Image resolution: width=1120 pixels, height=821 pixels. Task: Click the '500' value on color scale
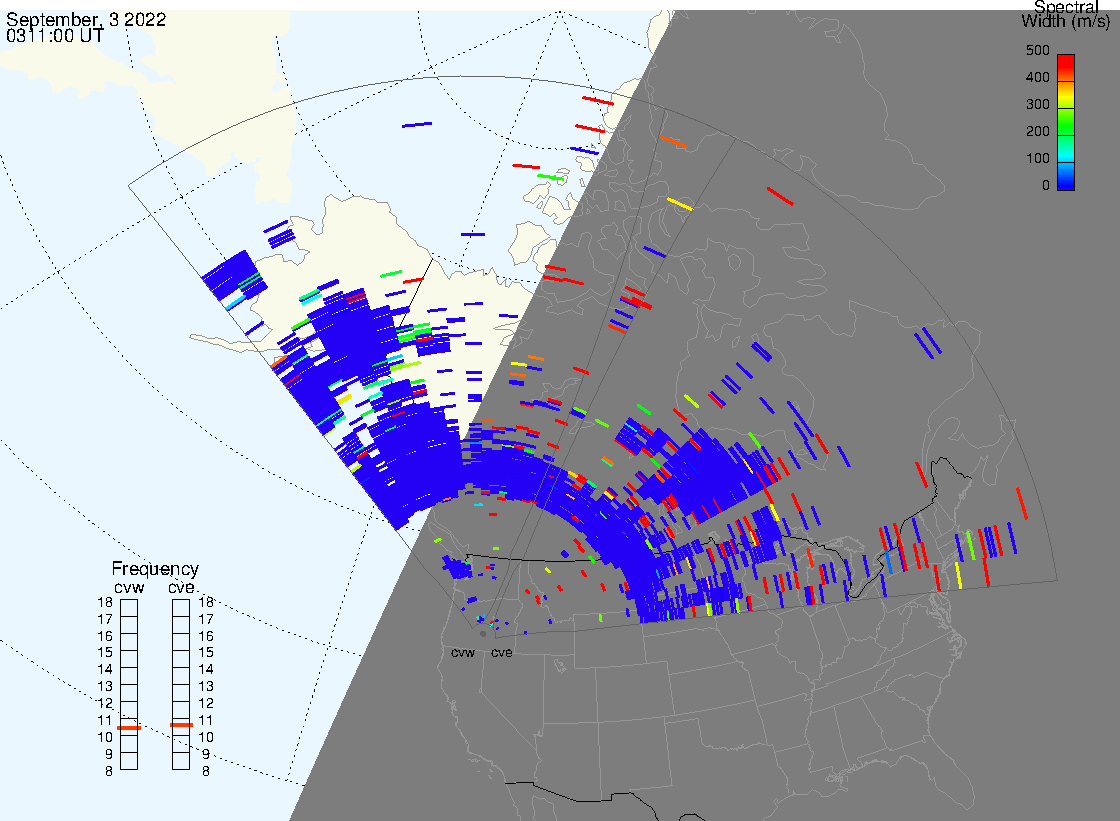pos(1037,50)
